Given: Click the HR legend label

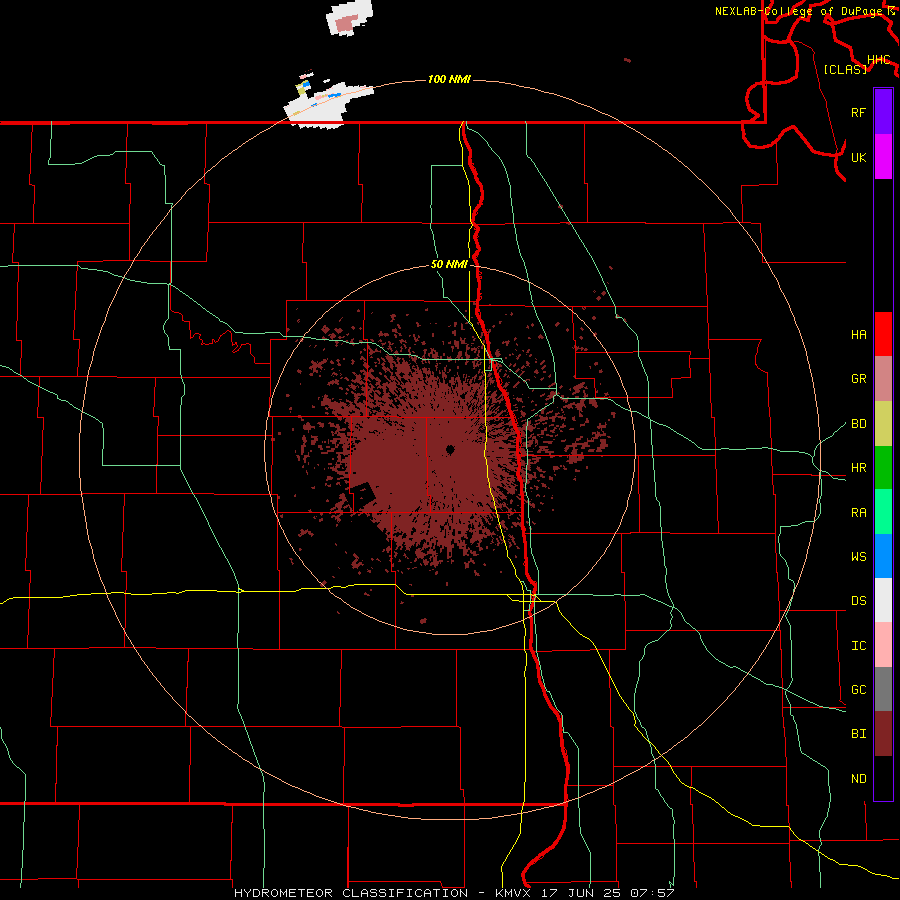Looking at the screenshot, I should [858, 468].
